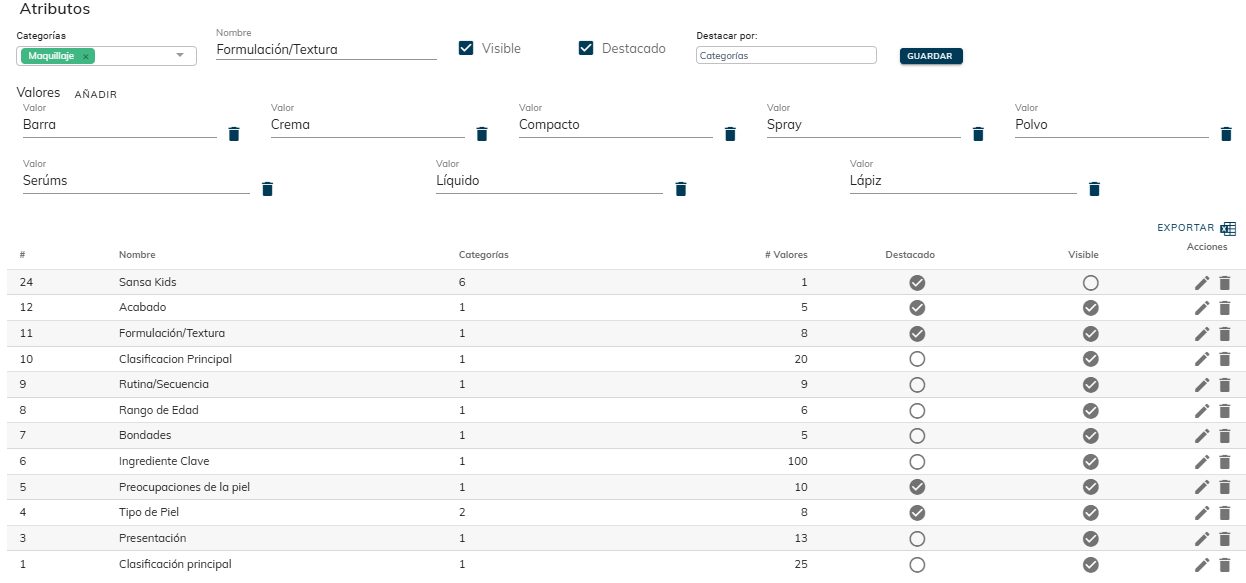Viewport: 1246px width, 583px height.
Task: Open the Categorías dropdown arrow
Action: pyautogui.click(x=180, y=56)
